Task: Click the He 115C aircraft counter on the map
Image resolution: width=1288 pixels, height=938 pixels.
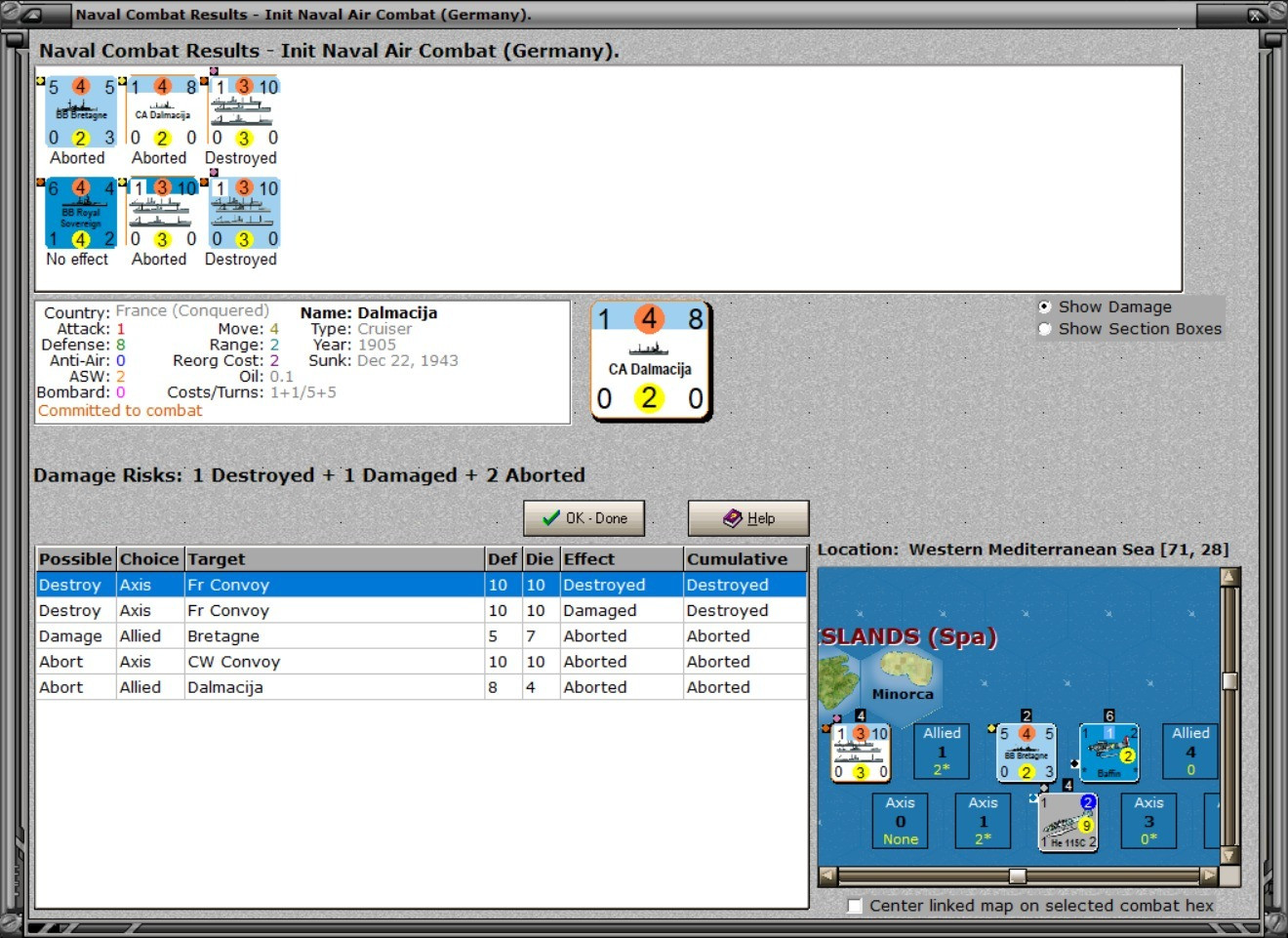Action: [x=1068, y=822]
